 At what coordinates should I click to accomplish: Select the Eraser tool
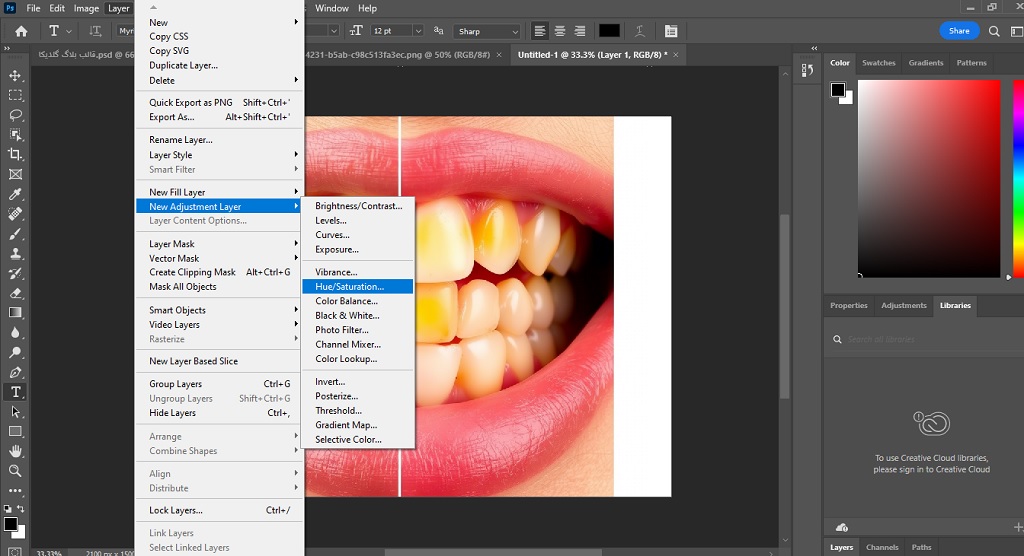tap(16, 293)
